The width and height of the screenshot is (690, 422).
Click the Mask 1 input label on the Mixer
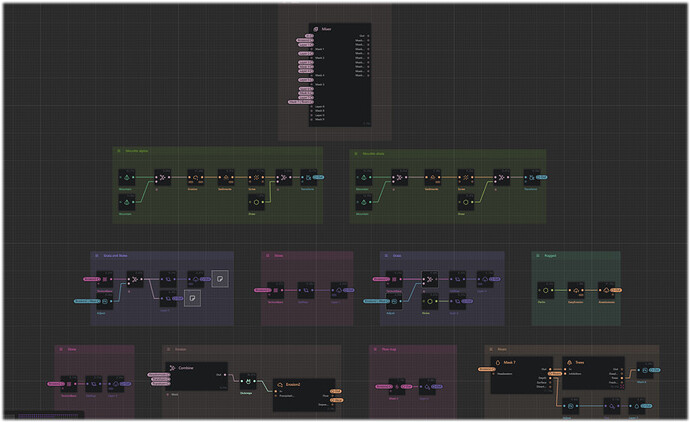[x=320, y=49]
